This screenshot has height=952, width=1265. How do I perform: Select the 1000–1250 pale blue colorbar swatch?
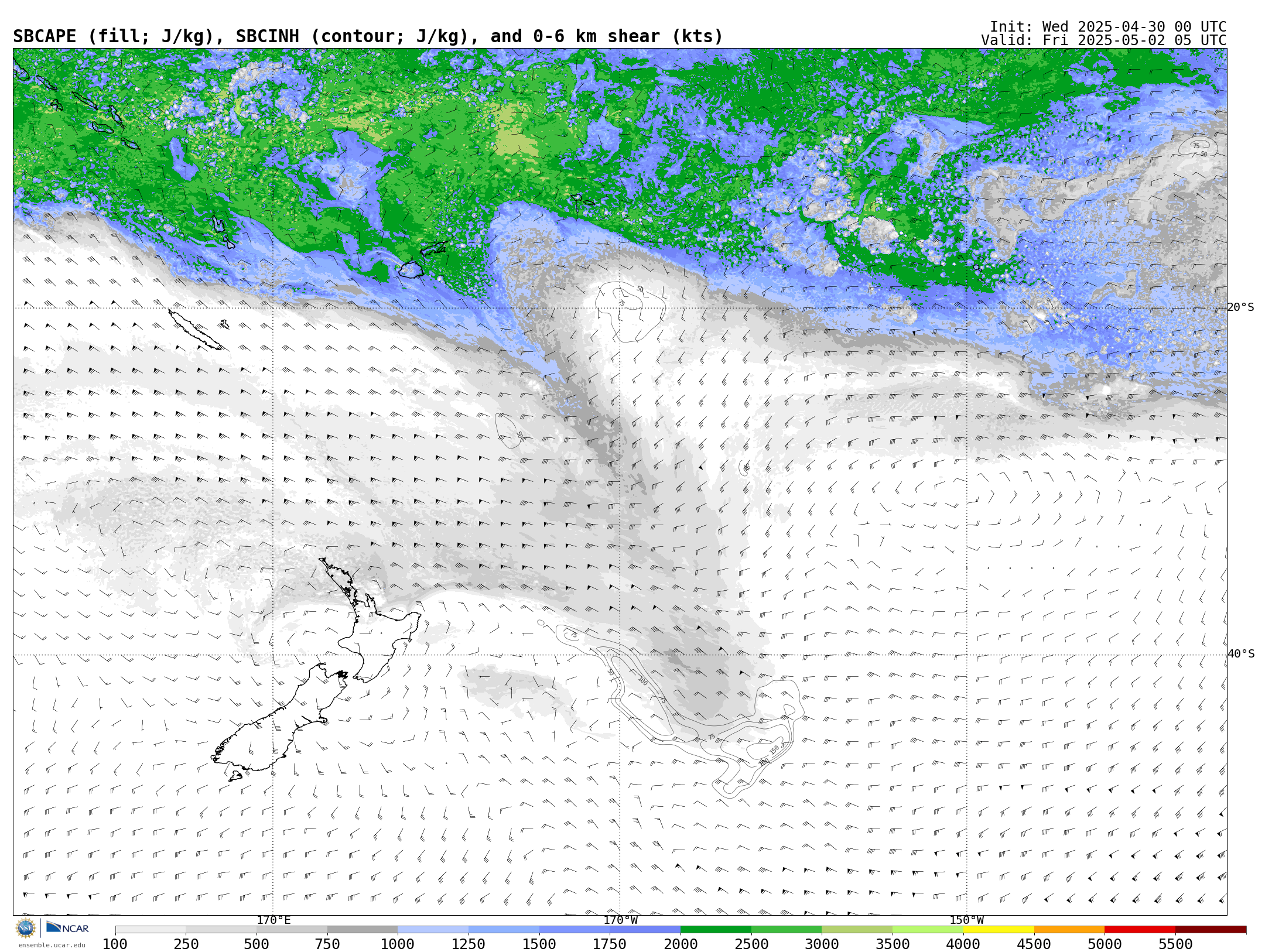coord(433,930)
